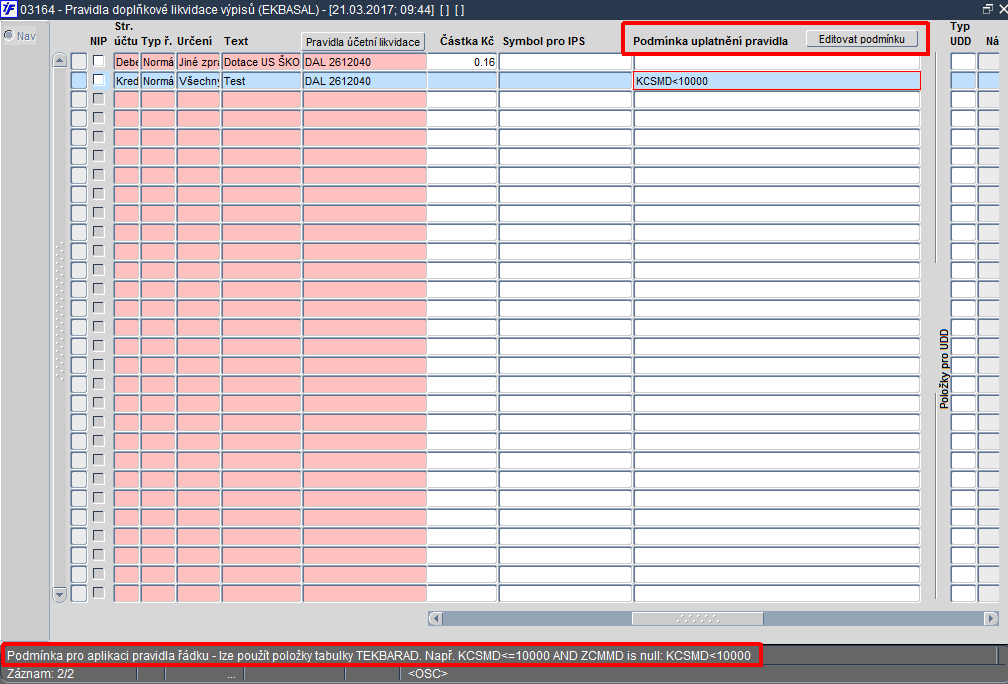Click the Částka Kč cell containing 0.16

click(462, 62)
